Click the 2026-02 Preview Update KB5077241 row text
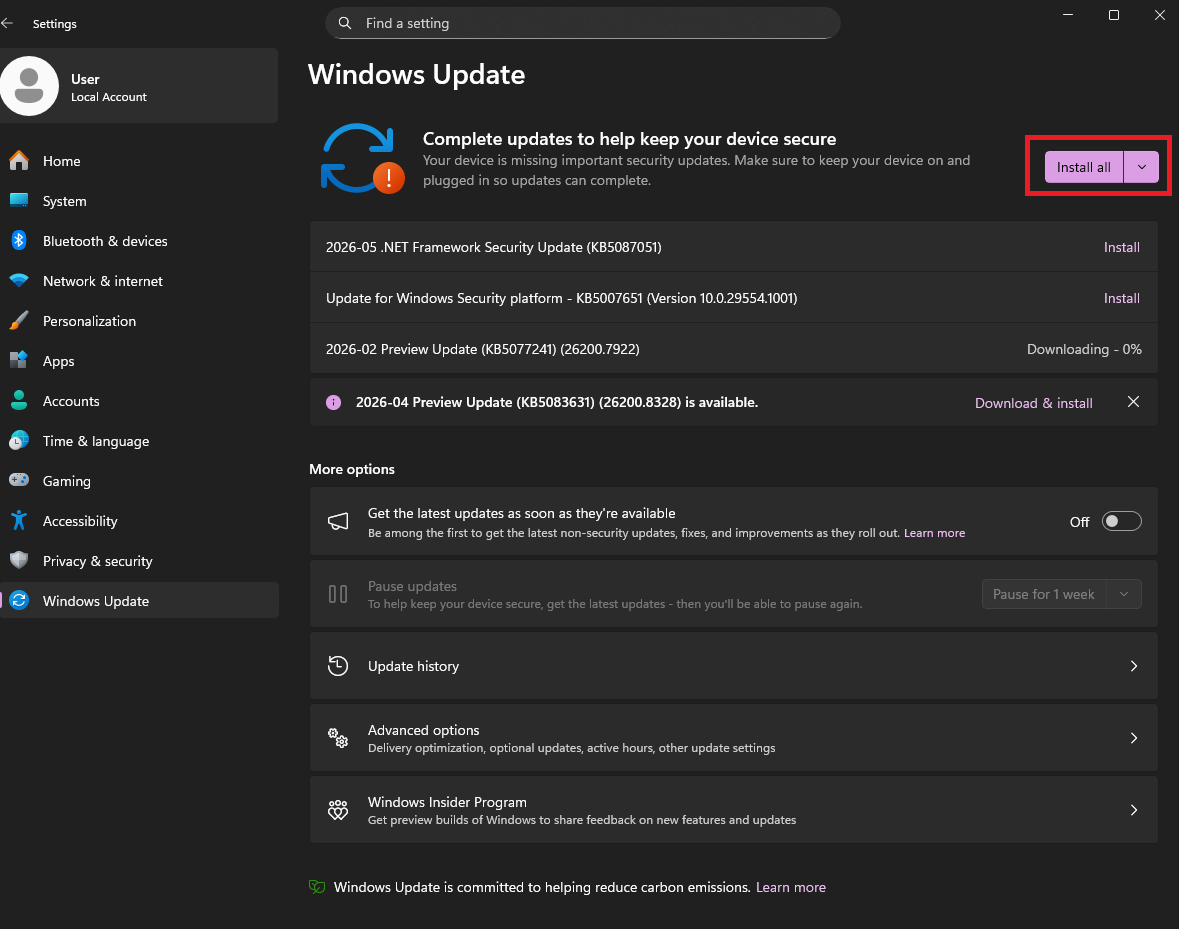 483,350
